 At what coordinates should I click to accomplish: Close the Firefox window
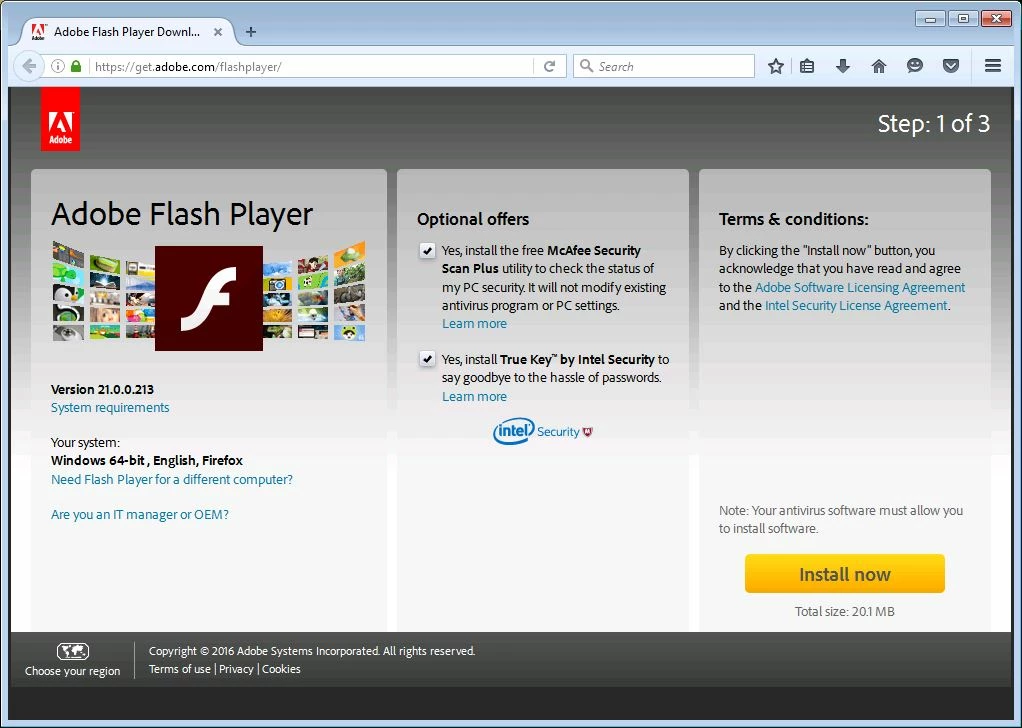pyautogui.click(x=996, y=18)
